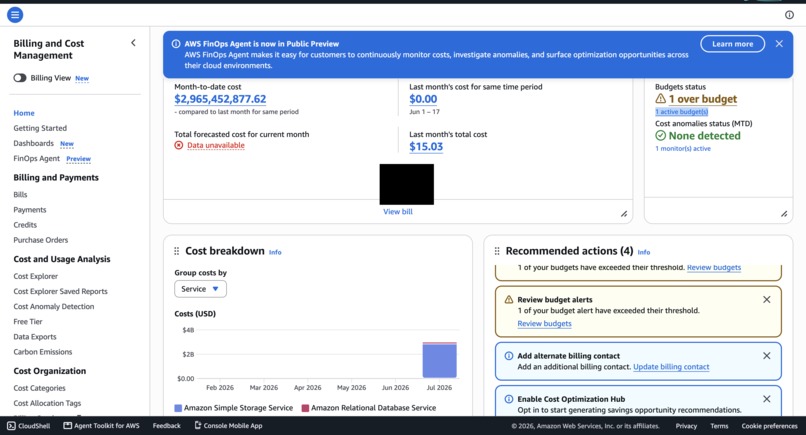806x435 pixels.
Task: Click Feedback in the footer
Action: [x=167, y=426]
